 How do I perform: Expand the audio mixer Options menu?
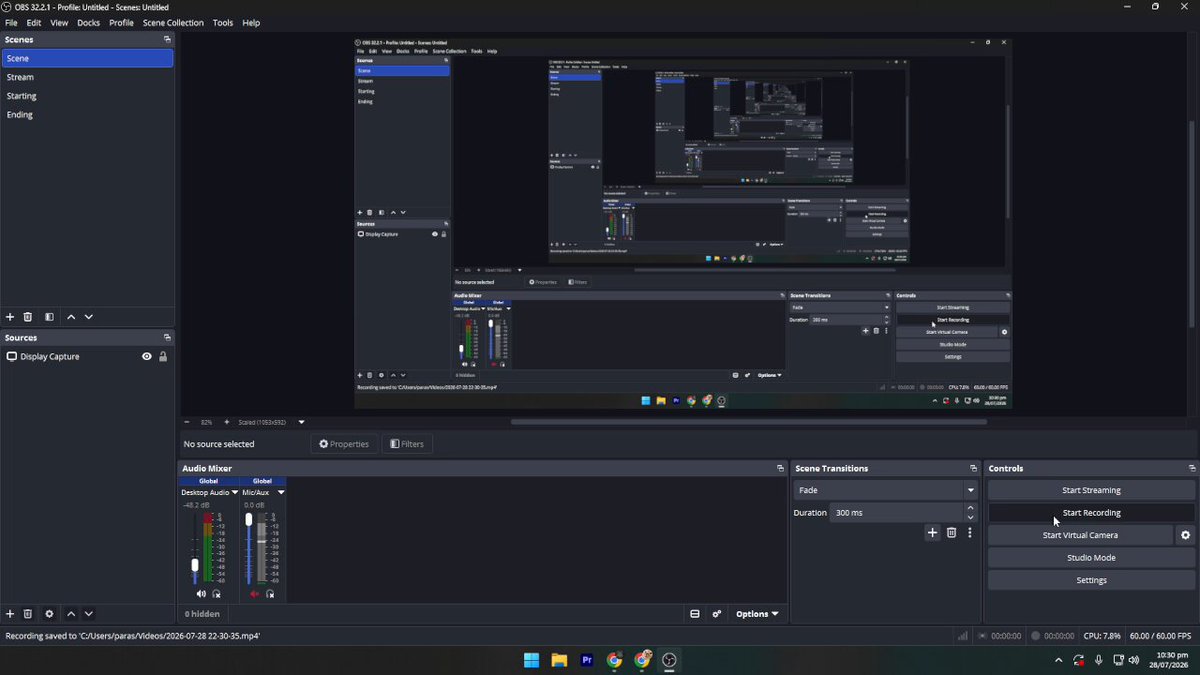coord(757,614)
